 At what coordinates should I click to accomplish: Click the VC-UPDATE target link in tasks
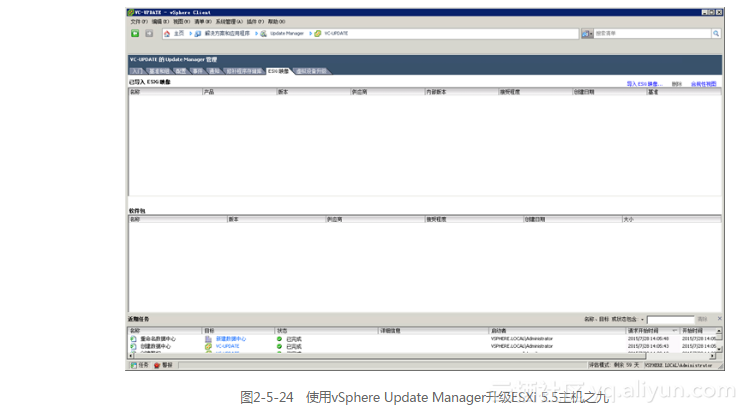[228, 346]
